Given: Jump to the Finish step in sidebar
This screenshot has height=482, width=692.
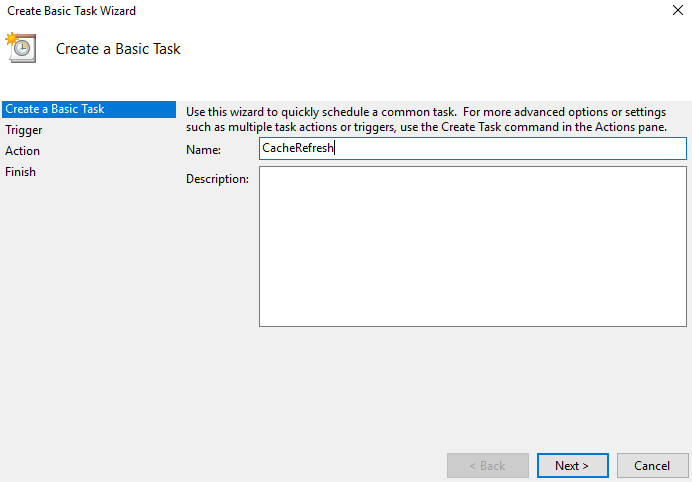Looking at the screenshot, I should point(21,172).
